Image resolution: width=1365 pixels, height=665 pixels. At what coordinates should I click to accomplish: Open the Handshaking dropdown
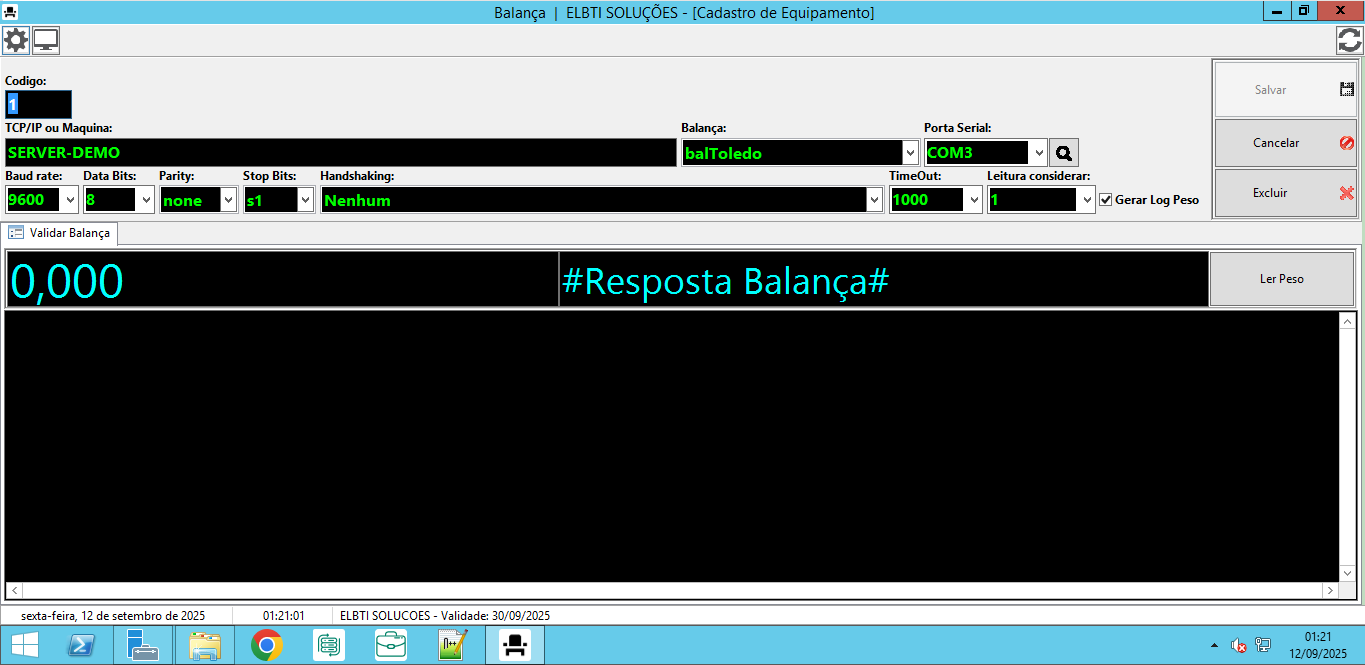(874, 200)
